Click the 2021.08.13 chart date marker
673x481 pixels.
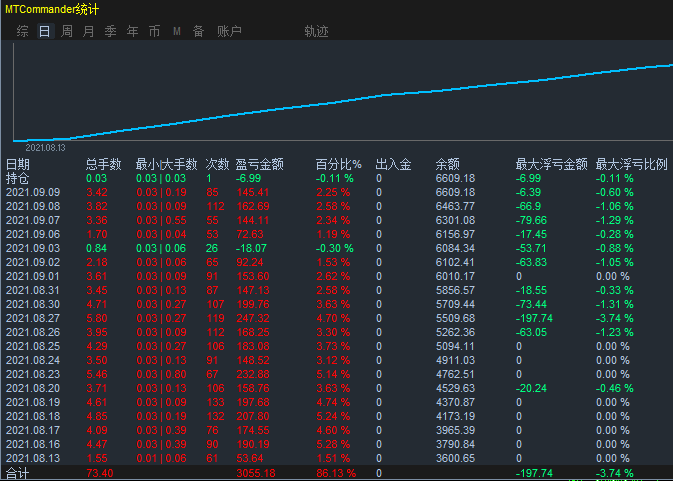click(45, 148)
